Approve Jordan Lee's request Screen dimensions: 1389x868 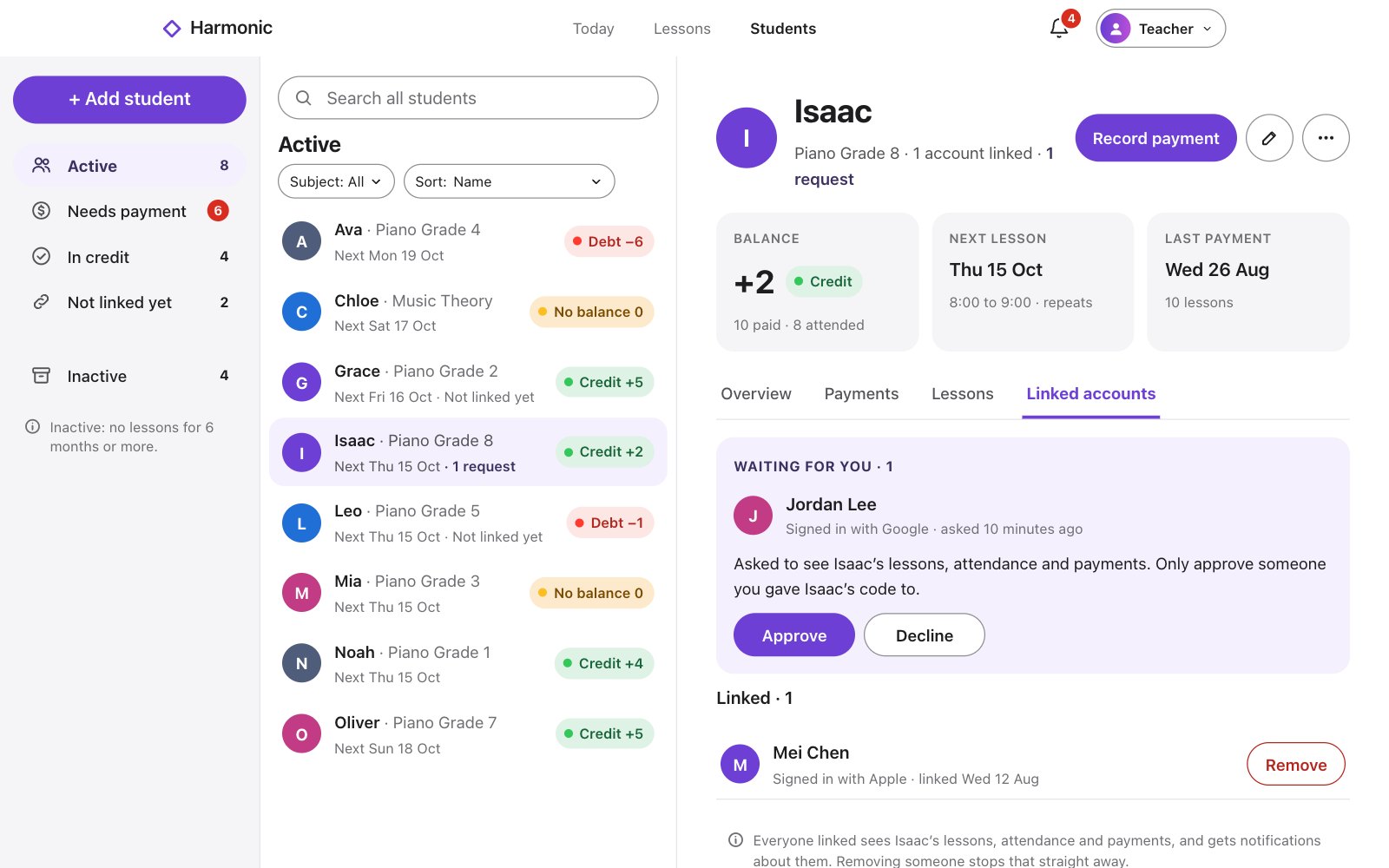(793, 635)
